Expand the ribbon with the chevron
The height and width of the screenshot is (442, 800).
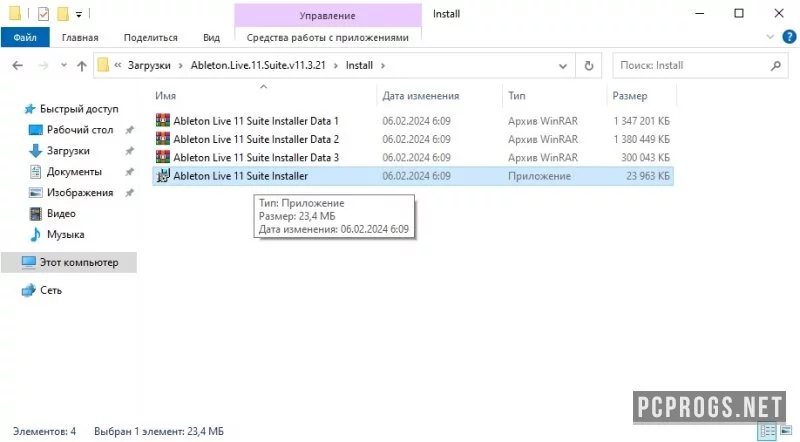(x=770, y=37)
